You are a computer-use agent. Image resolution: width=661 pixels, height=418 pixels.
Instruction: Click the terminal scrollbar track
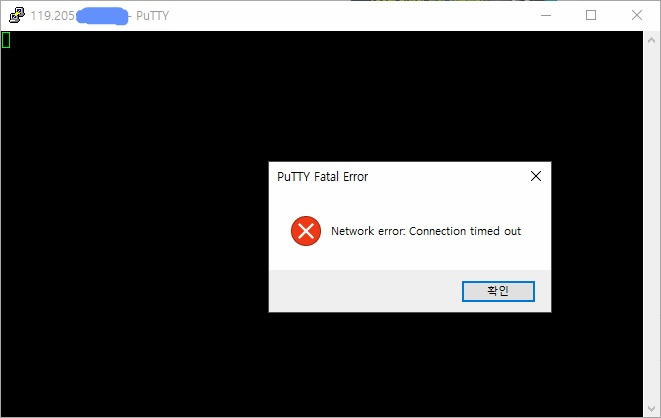[x=651, y=224]
